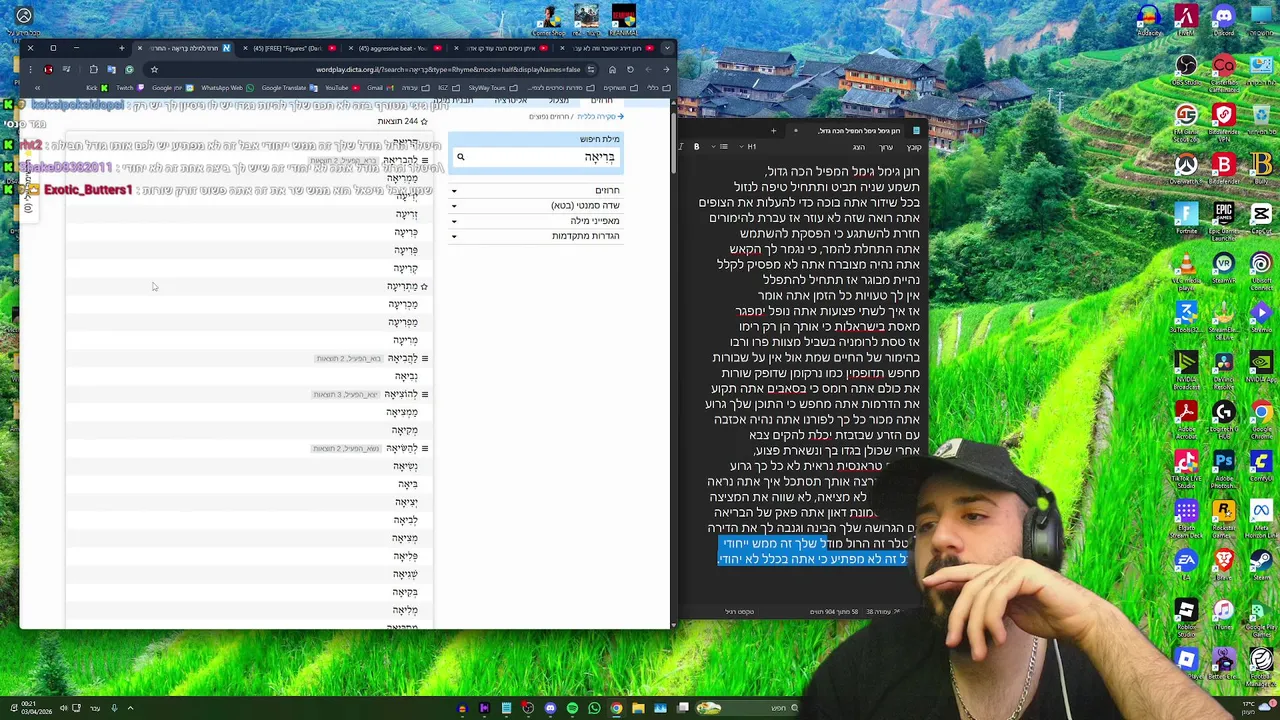Open File Explorer from the taskbar
Screen dimensions: 1280x720
tap(638, 708)
